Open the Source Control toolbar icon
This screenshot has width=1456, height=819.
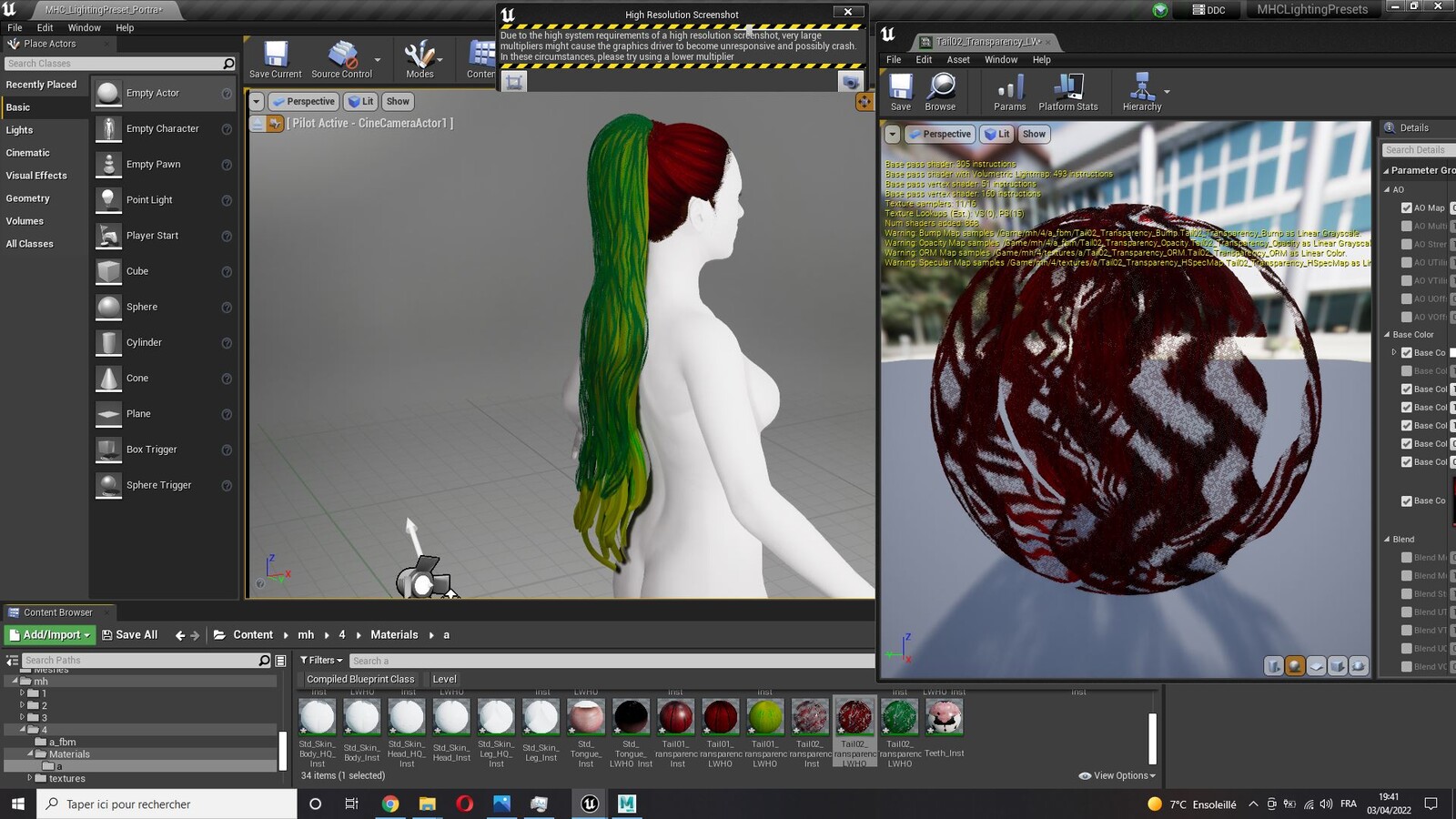click(x=341, y=60)
